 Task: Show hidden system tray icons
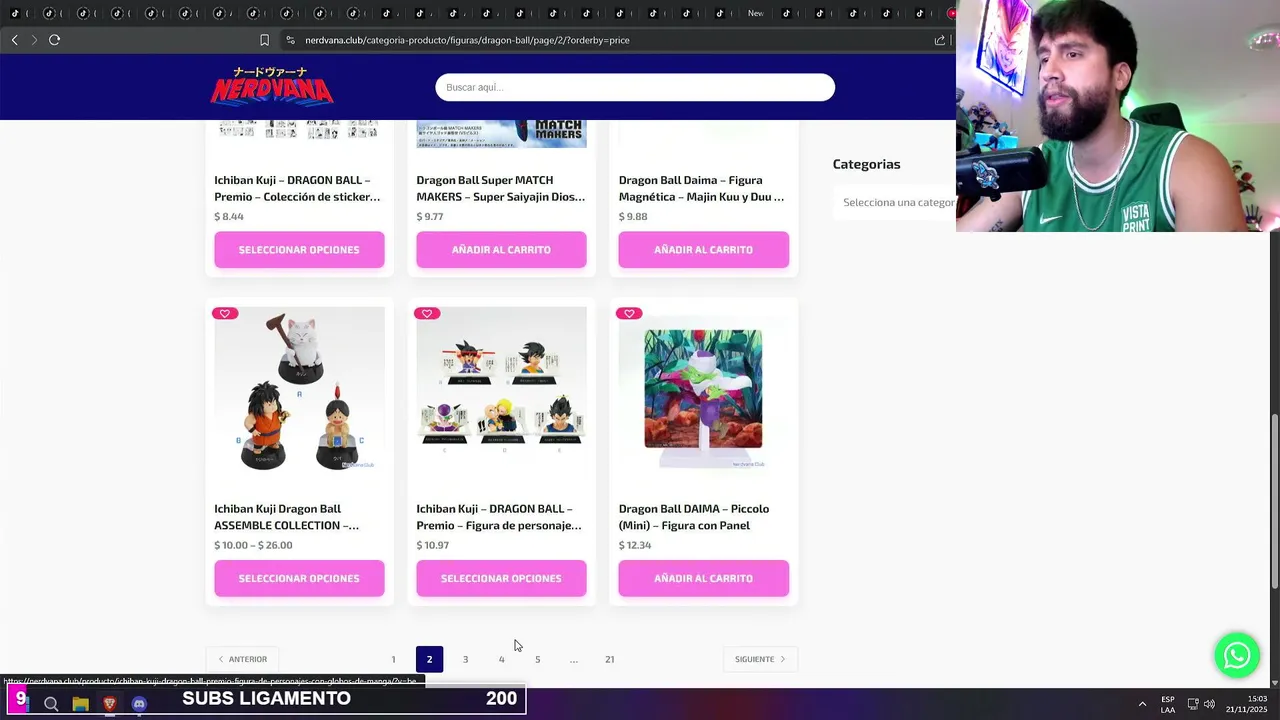(x=1142, y=704)
